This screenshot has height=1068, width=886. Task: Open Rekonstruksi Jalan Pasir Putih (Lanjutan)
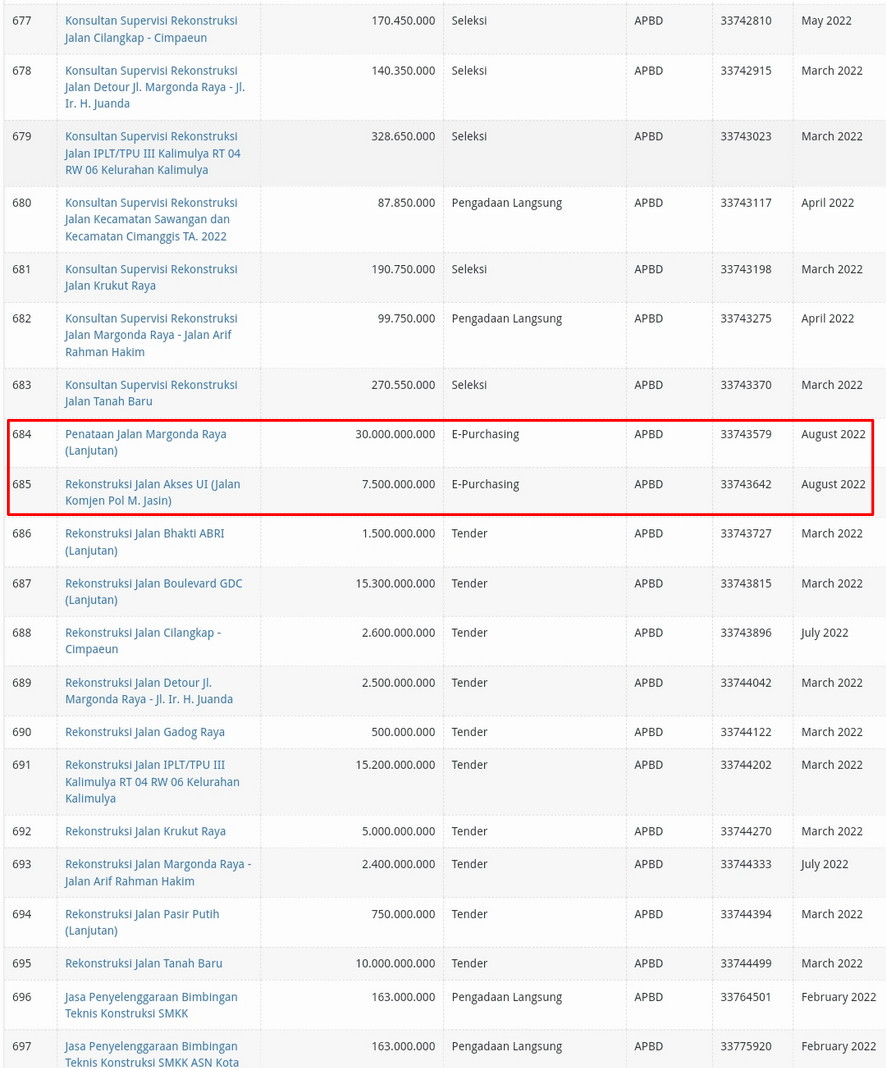click(x=141, y=915)
